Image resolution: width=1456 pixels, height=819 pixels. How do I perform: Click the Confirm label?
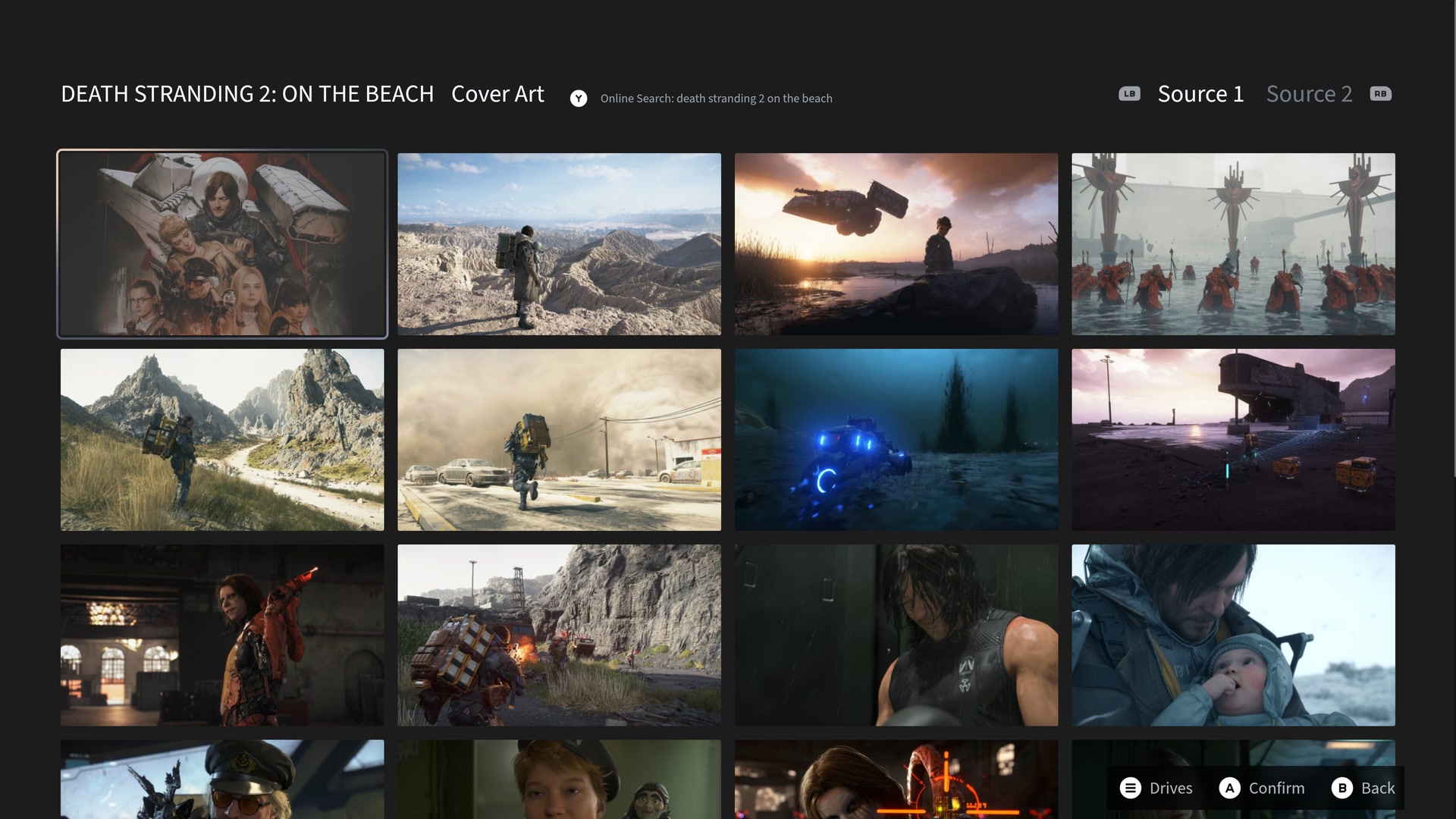1276,788
